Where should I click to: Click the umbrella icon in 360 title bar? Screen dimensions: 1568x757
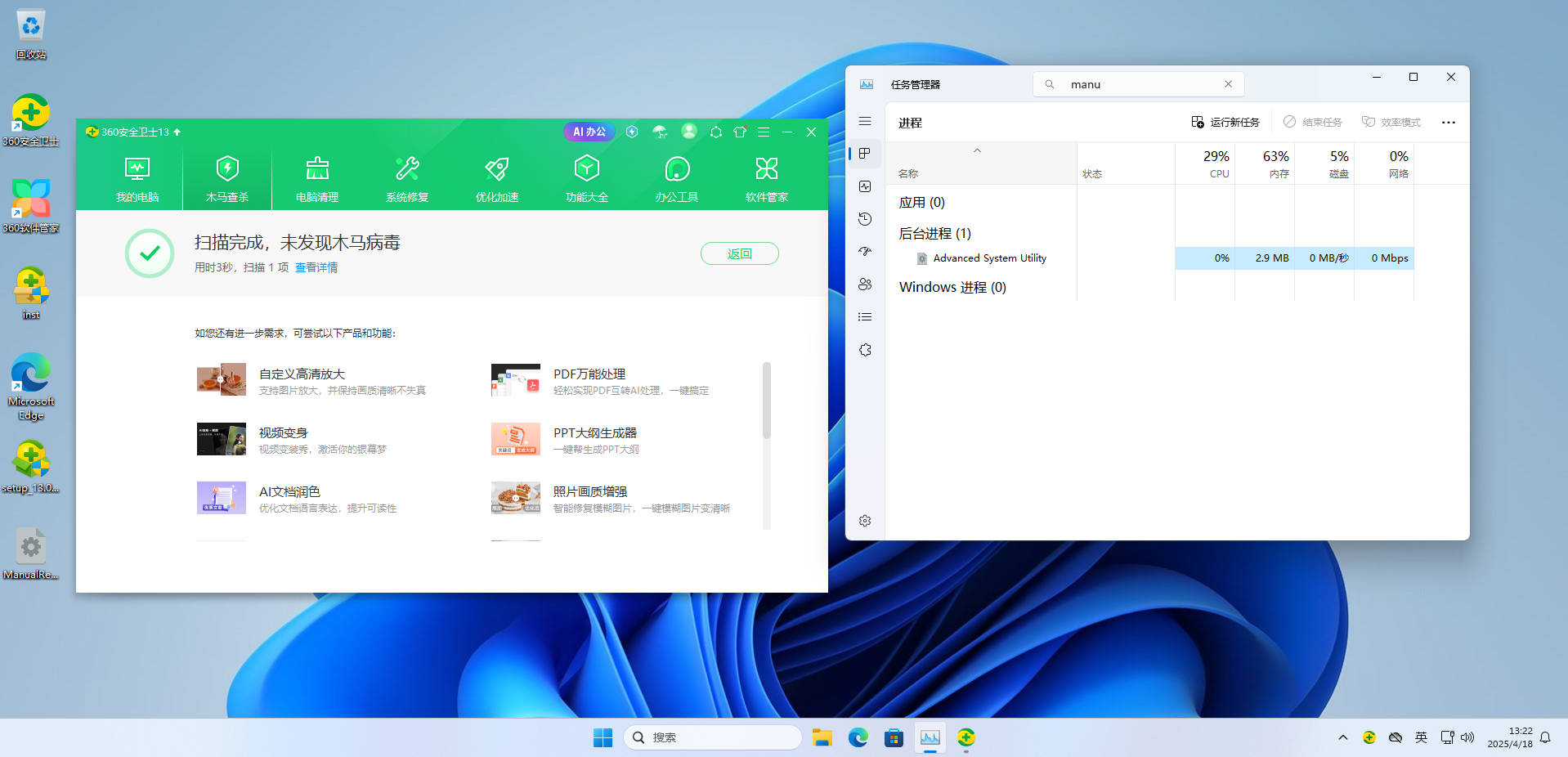660,132
